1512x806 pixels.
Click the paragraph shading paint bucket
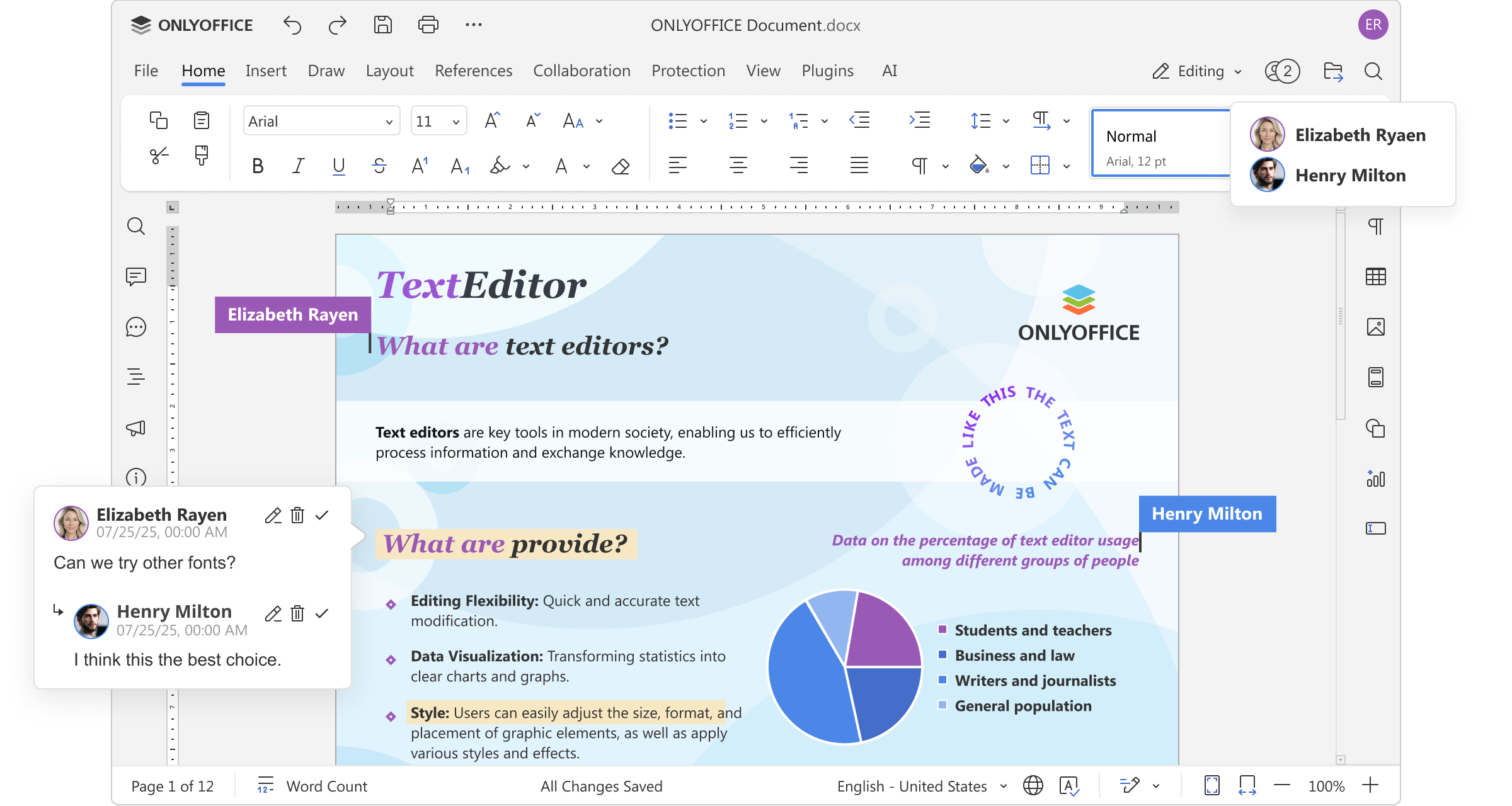(x=978, y=166)
